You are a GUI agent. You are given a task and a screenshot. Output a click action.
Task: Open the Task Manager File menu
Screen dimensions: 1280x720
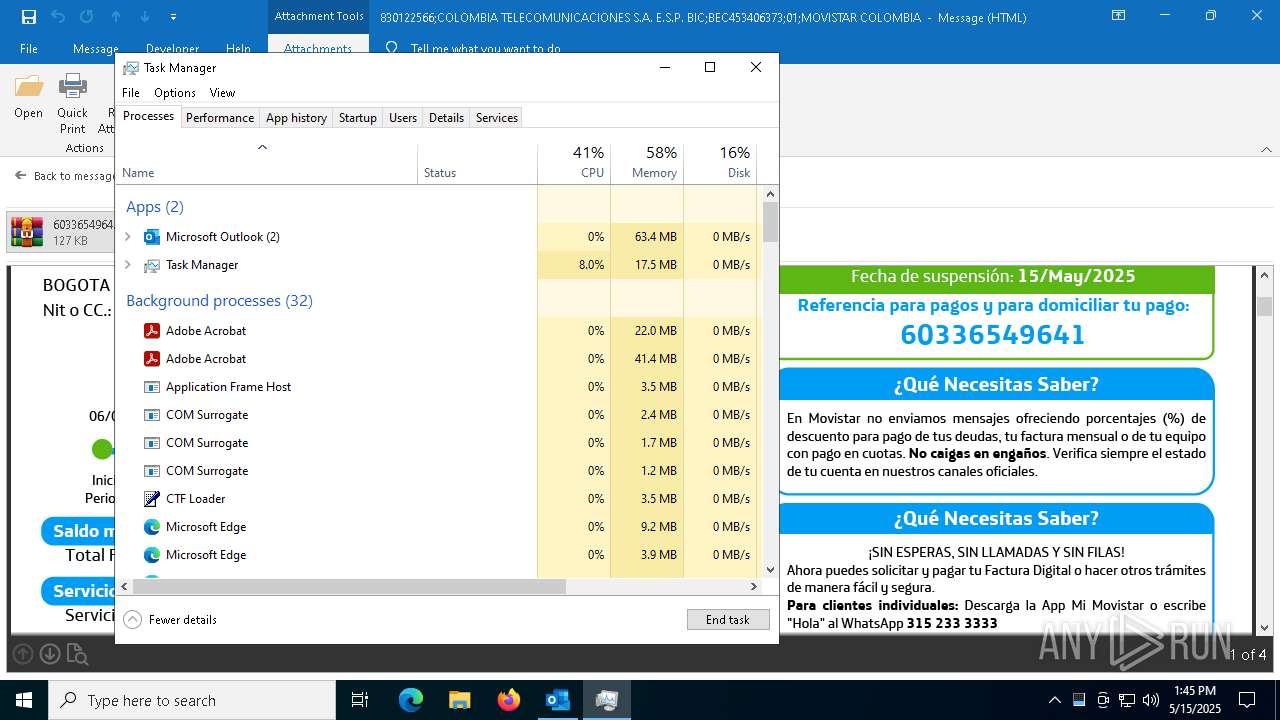coord(131,93)
